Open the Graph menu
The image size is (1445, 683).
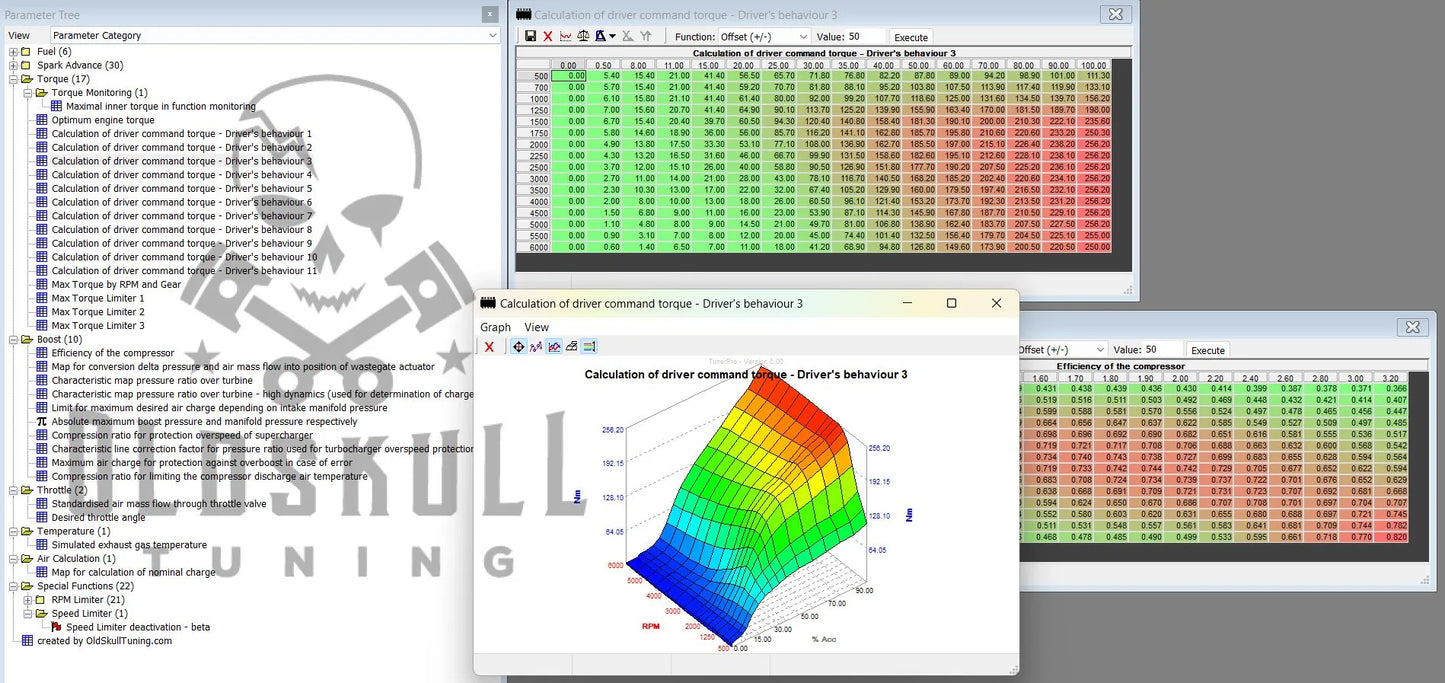coord(495,327)
